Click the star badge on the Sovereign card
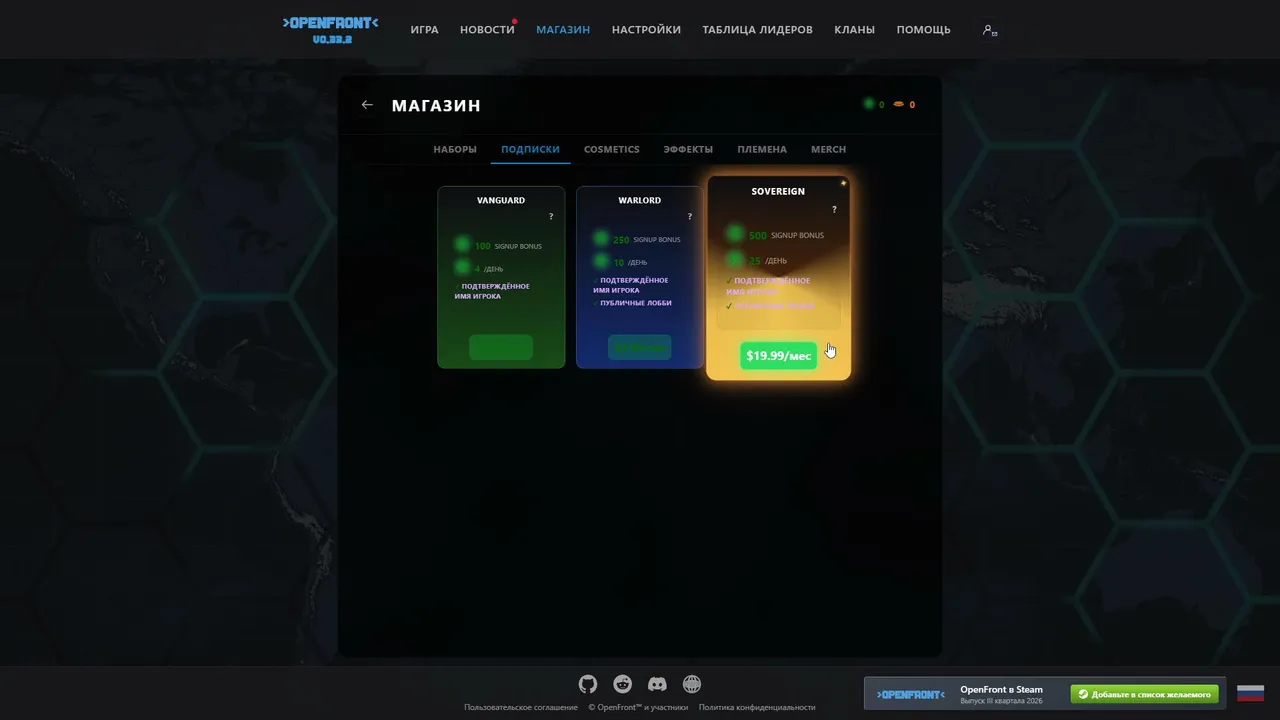 click(843, 183)
